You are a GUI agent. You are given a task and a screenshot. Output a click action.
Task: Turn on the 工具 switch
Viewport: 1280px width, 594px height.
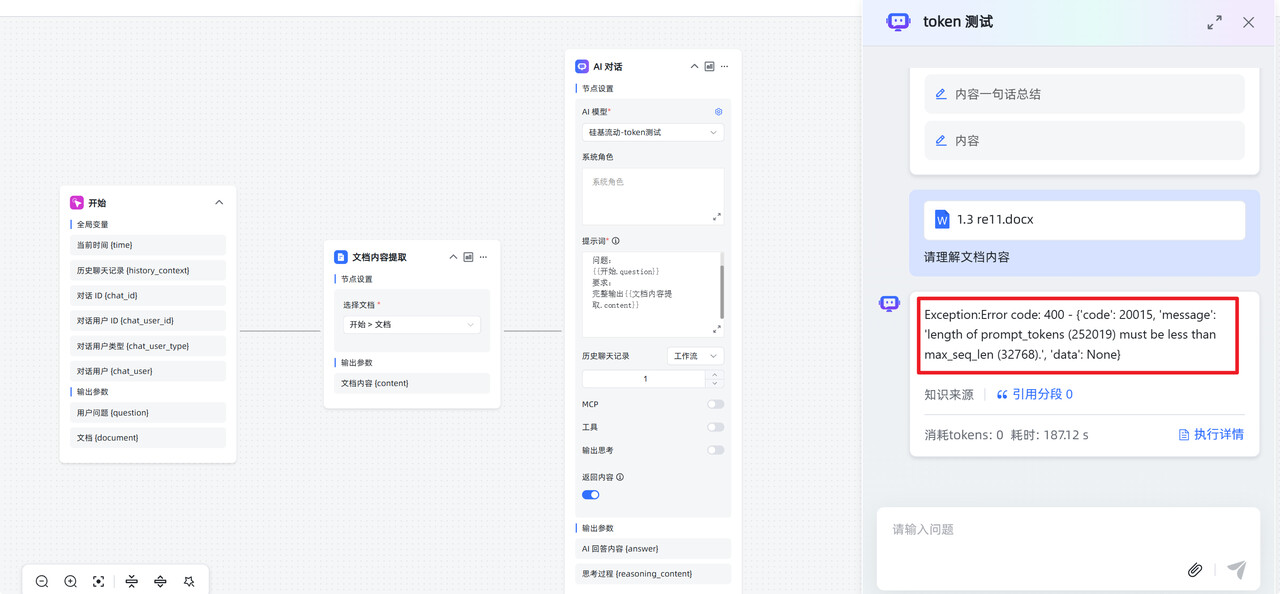click(715, 427)
